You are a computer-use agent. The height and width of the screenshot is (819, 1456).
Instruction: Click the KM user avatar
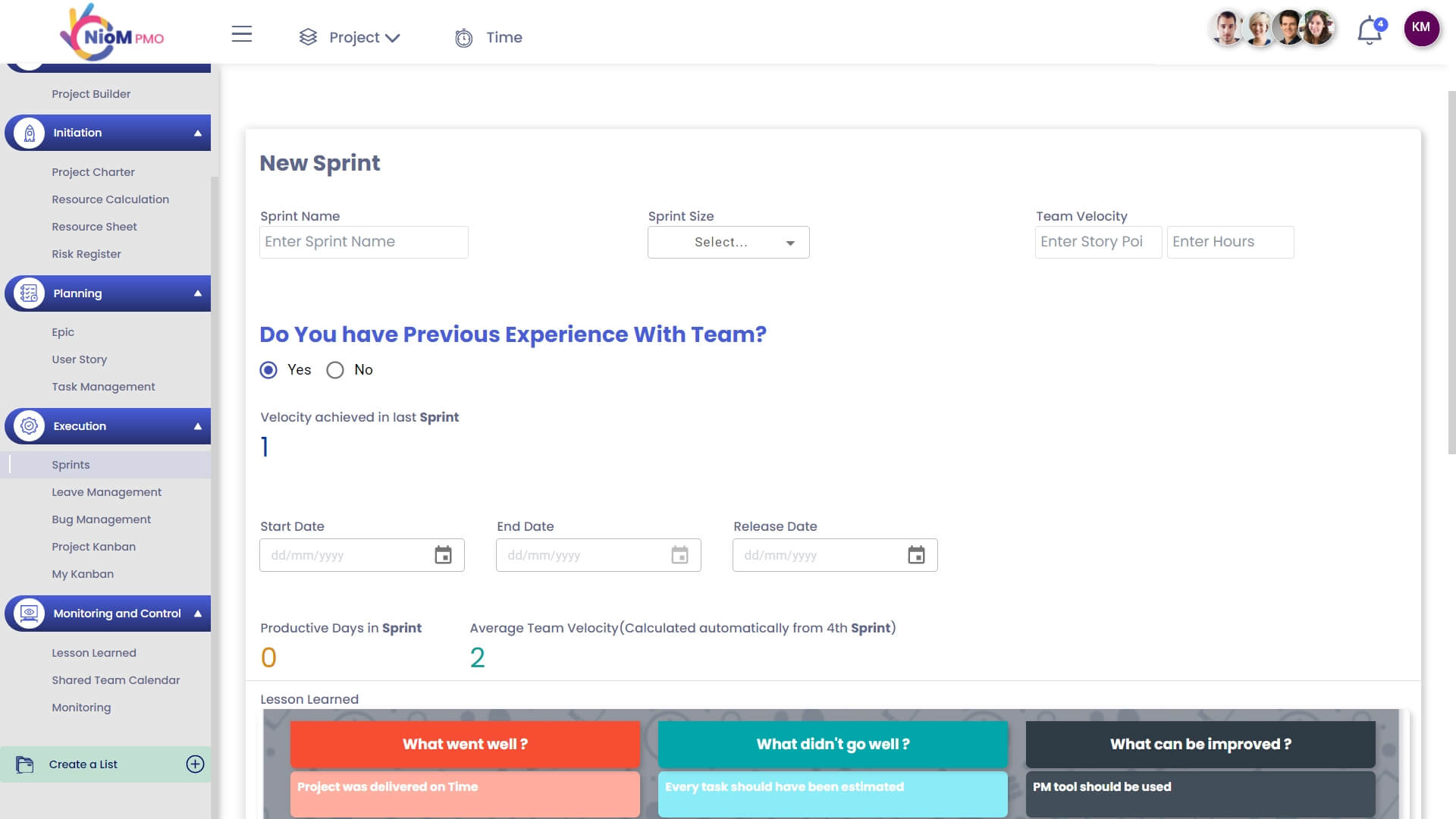1420,28
